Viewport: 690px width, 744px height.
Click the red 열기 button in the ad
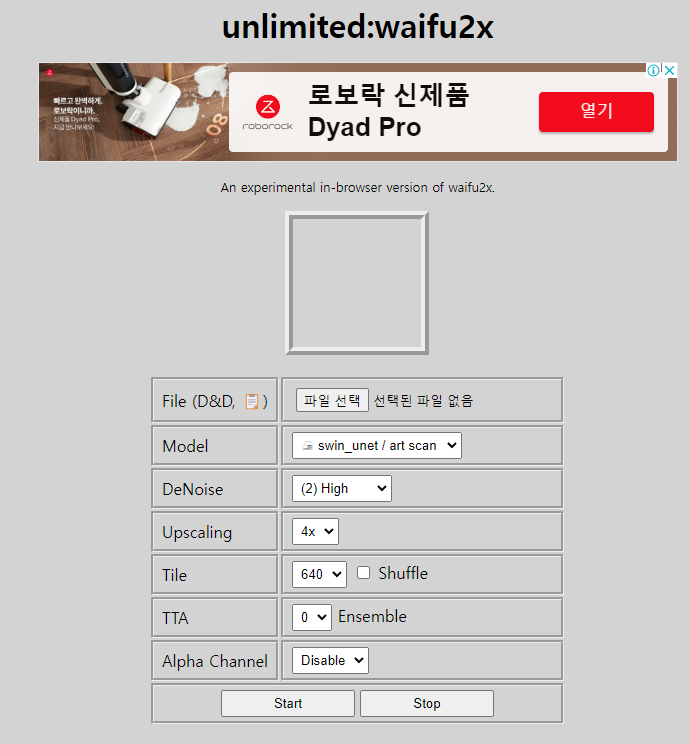point(596,112)
